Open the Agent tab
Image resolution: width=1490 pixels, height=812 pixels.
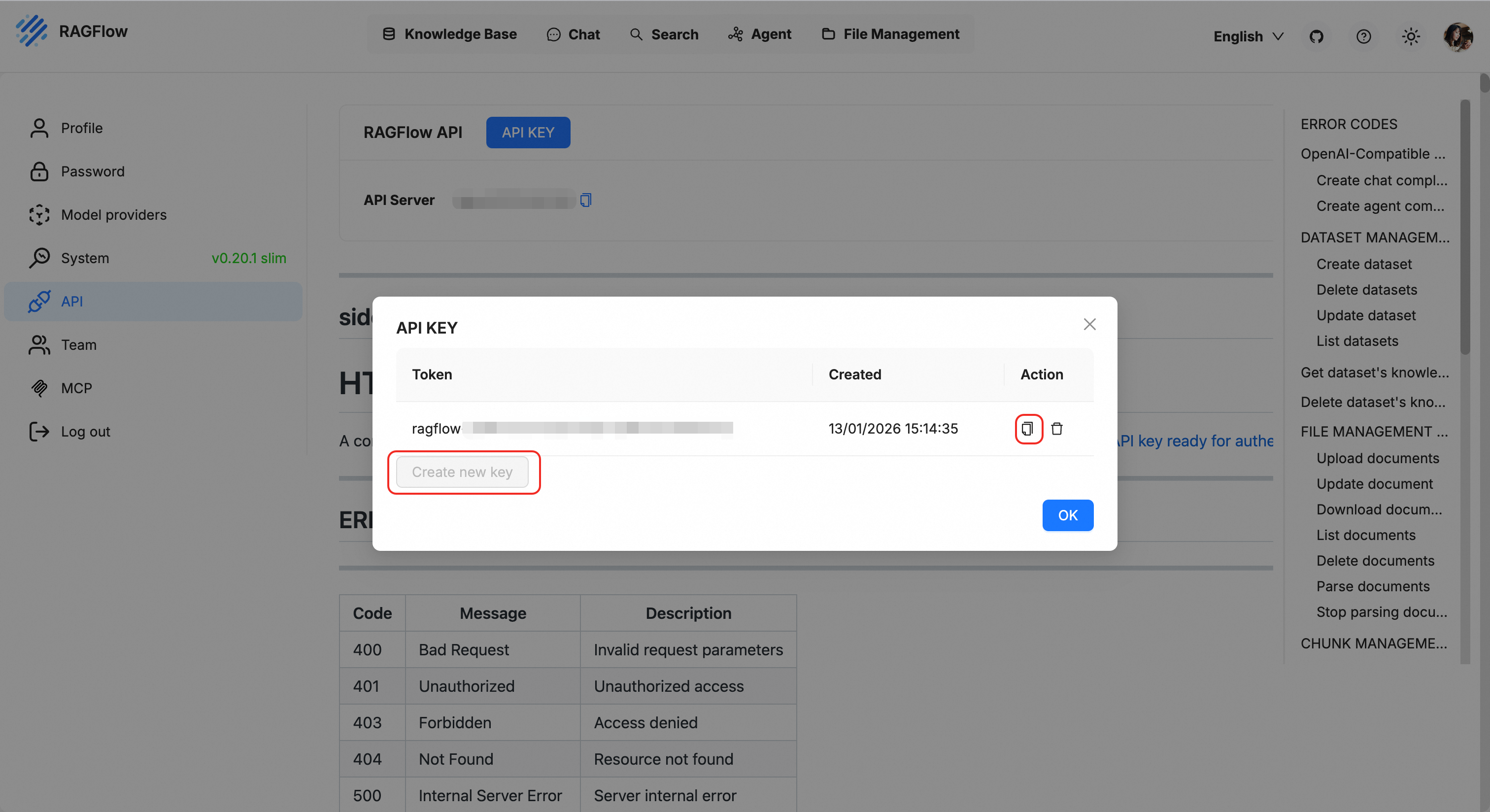coord(759,34)
